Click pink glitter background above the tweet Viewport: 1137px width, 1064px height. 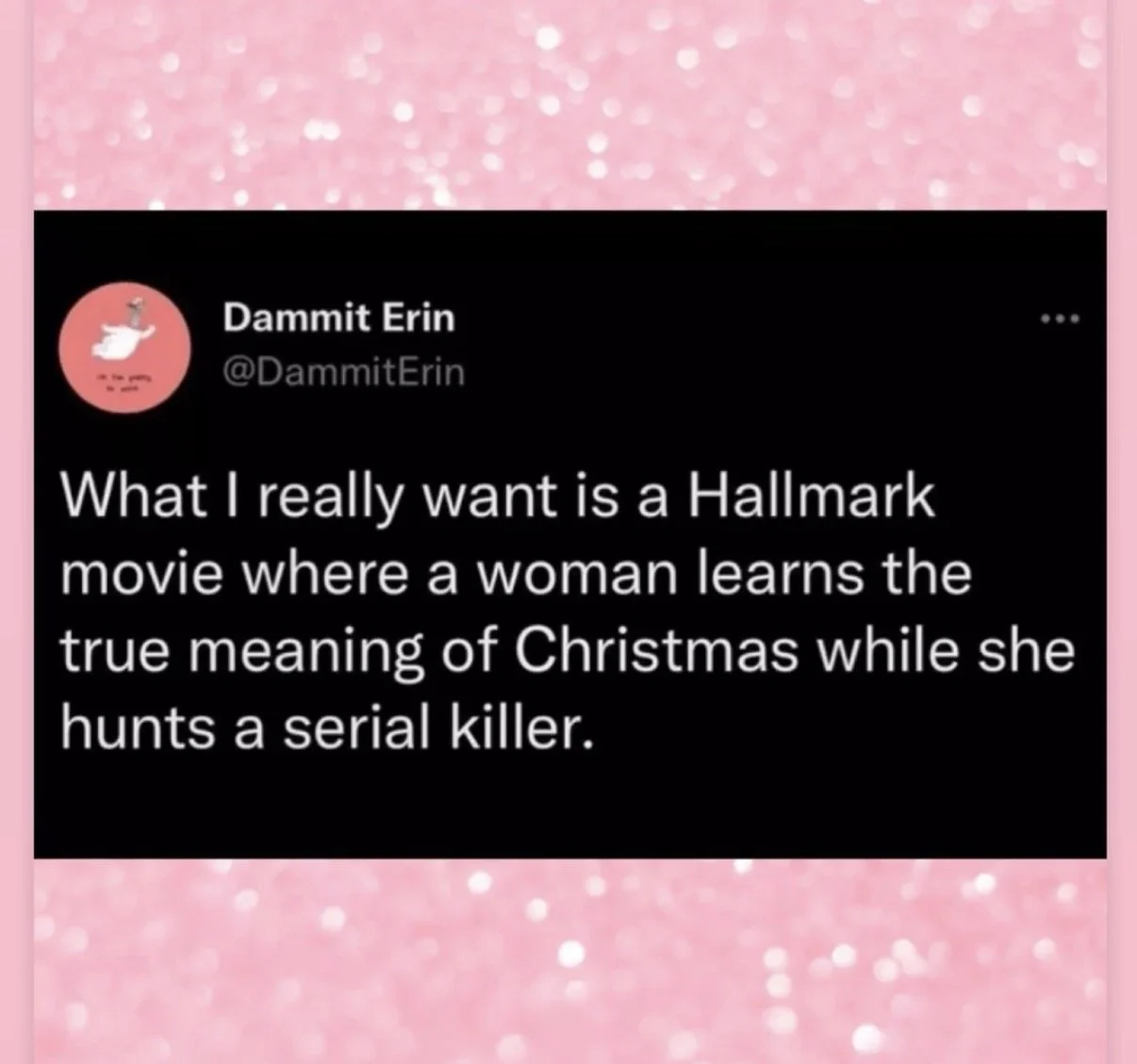[x=569, y=104]
